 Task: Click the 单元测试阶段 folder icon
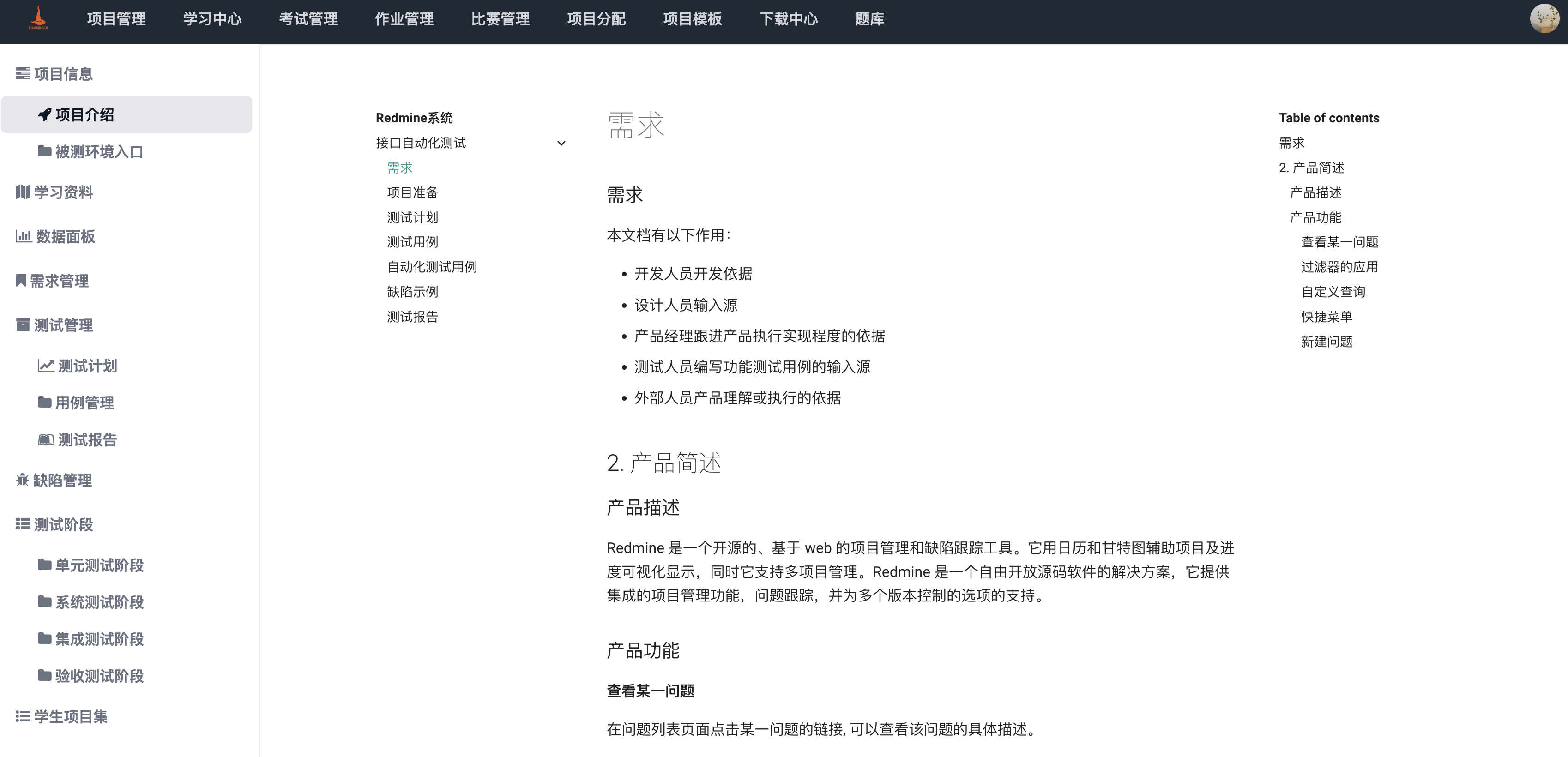click(44, 565)
